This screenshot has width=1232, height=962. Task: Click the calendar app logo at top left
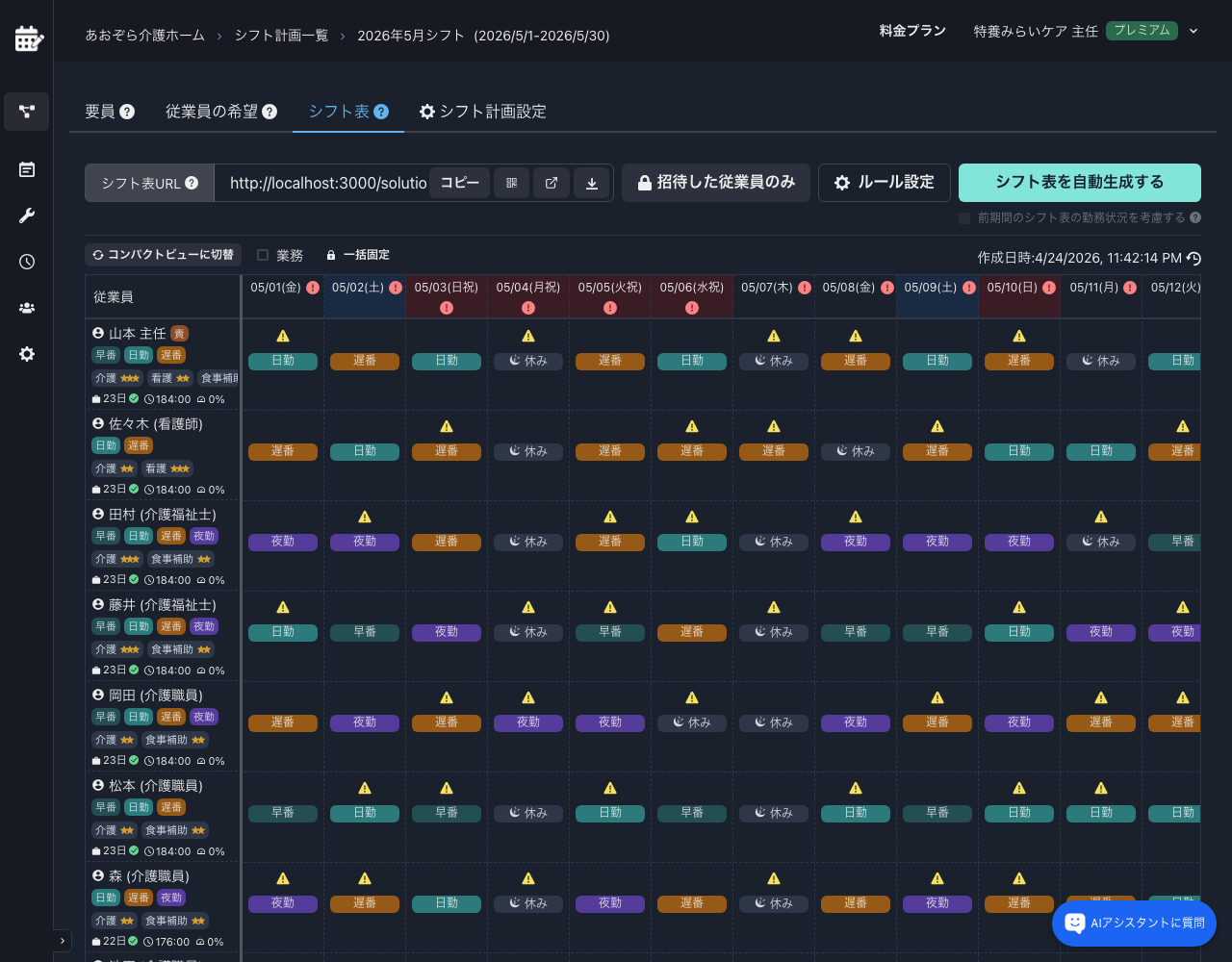click(26, 38)
